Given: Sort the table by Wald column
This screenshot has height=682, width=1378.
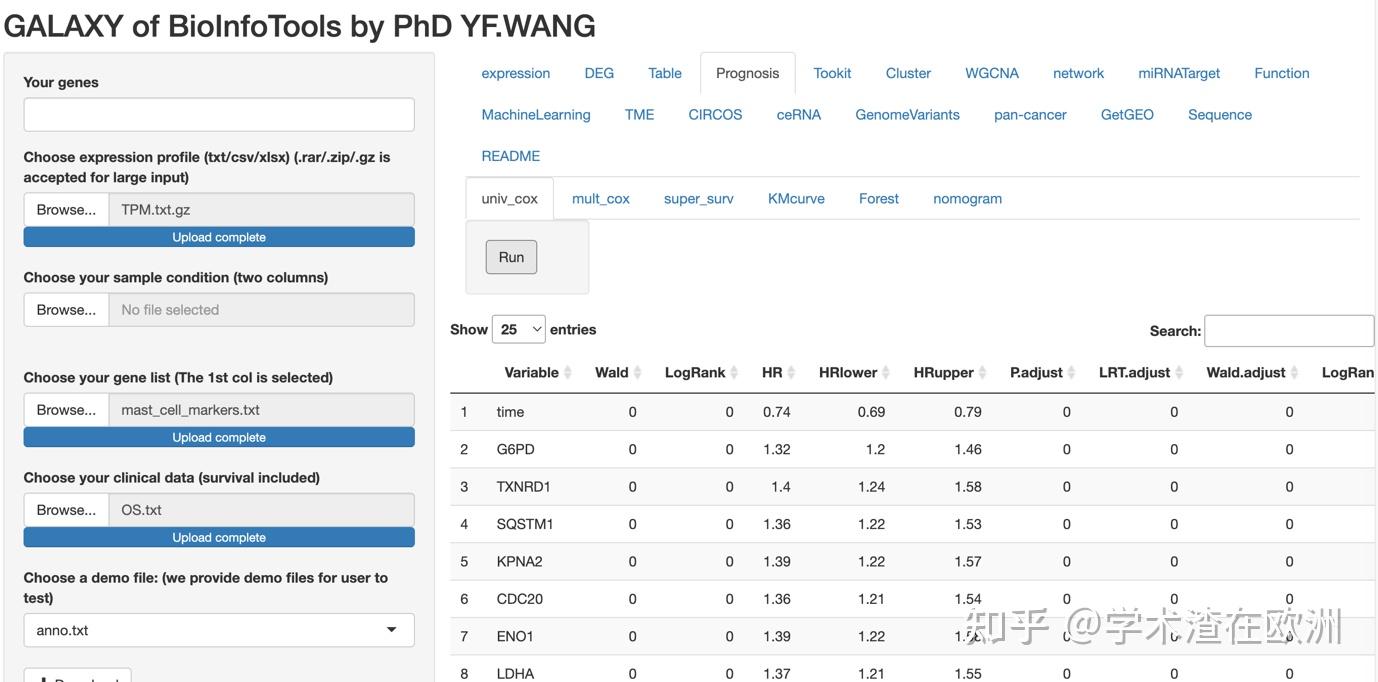Looking at the screenshot, I should [613, 372].
